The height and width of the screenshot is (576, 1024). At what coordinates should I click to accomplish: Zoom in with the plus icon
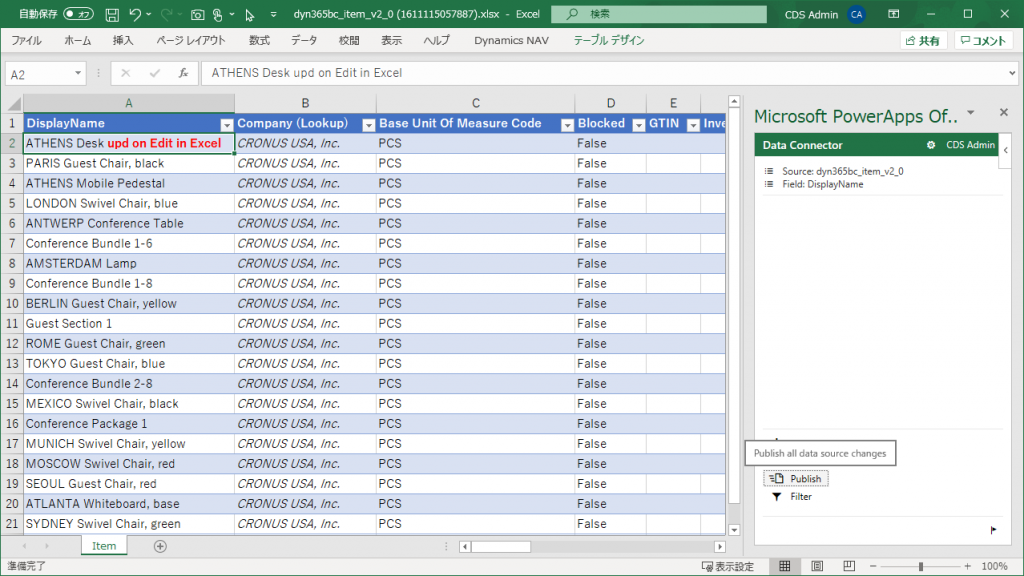[967, 566]
